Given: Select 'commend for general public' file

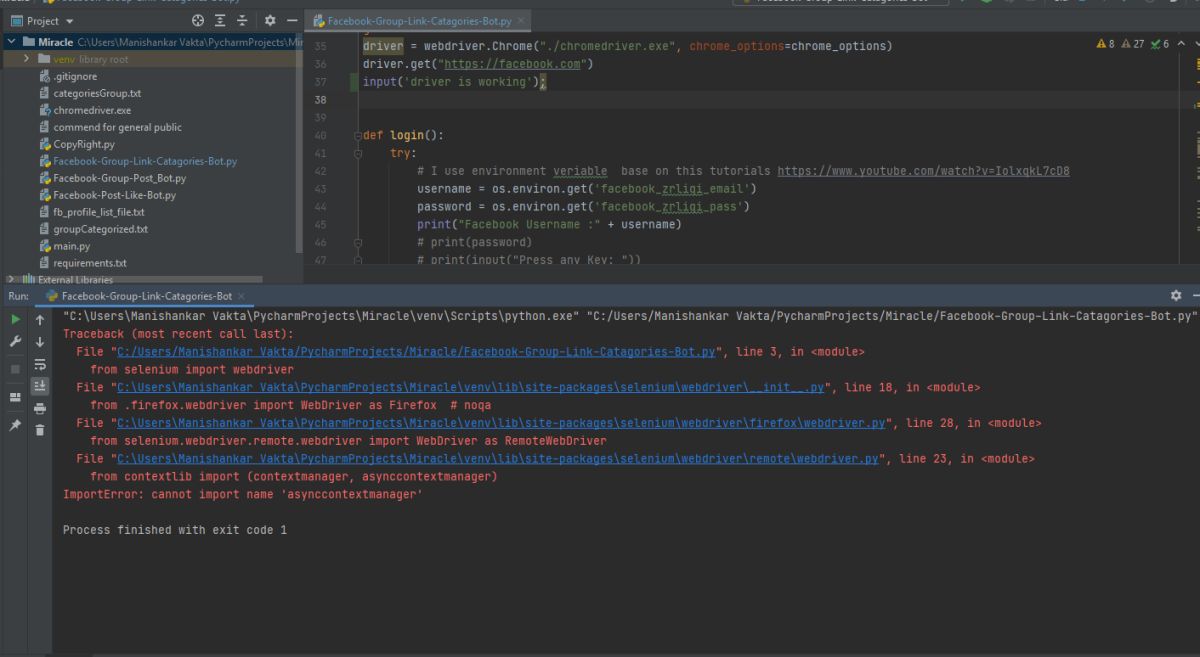Looking at the screenshot, I should tap(118, 127).
